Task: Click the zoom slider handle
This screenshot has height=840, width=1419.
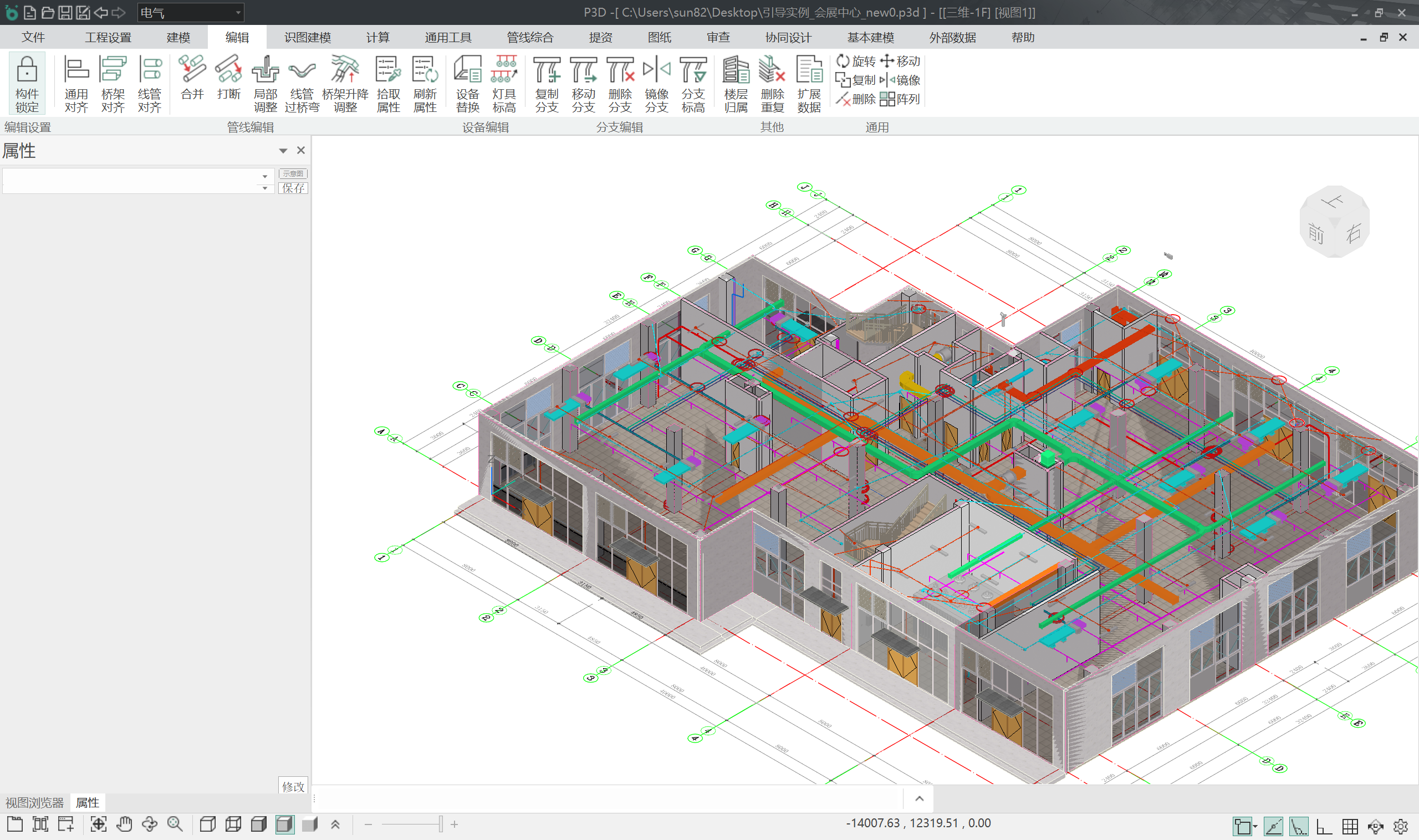Action: click(441, 824)
